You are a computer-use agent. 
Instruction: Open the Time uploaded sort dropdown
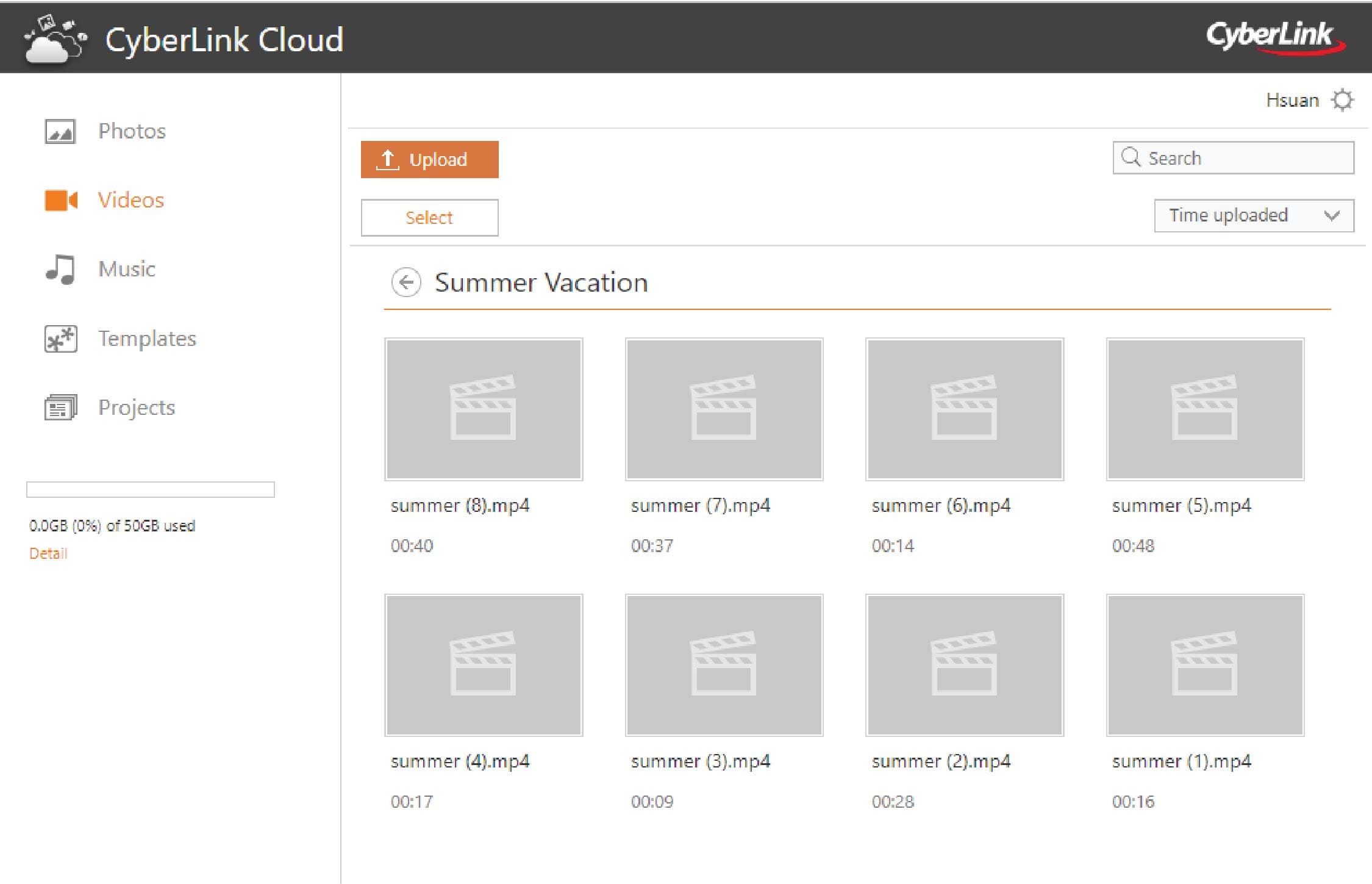1254,215
